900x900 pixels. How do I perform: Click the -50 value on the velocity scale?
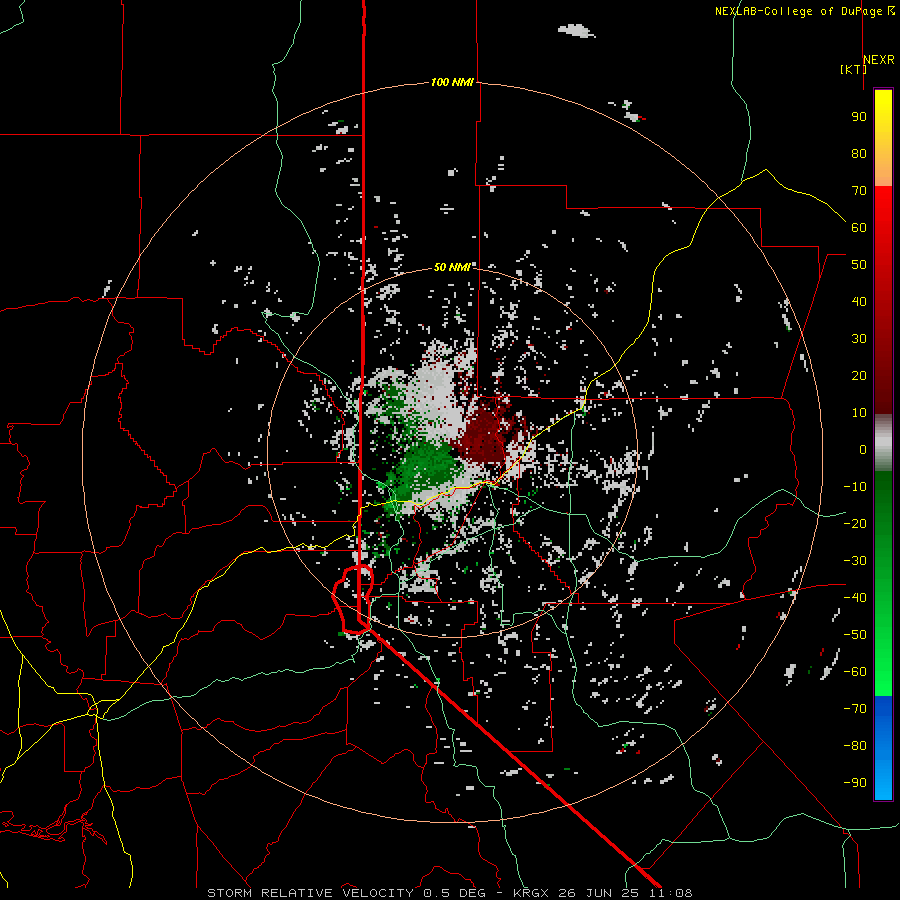click(855, 635)
